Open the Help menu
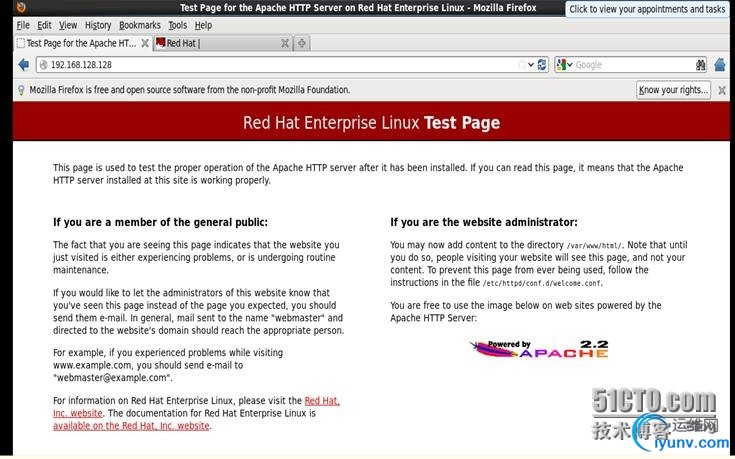The height and width of the screenshot is (459, 735). click(203, 25)
